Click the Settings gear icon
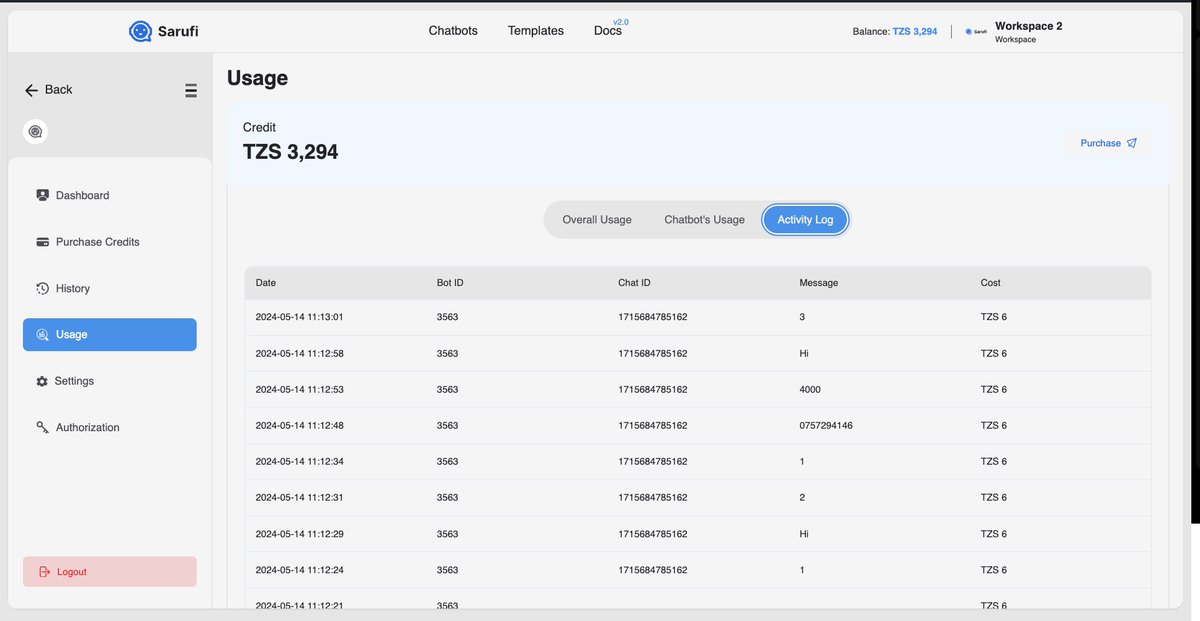Viewport: 1200px width, 621px height. coord(42,381)
